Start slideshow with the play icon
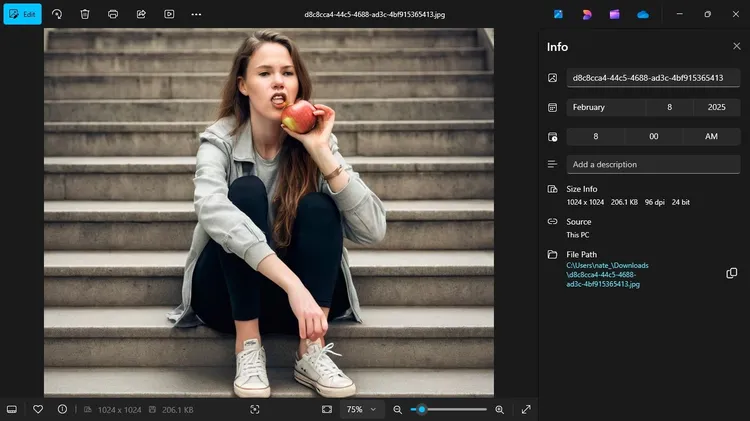The height and width of the screenshot is (421, 750). 169,14
